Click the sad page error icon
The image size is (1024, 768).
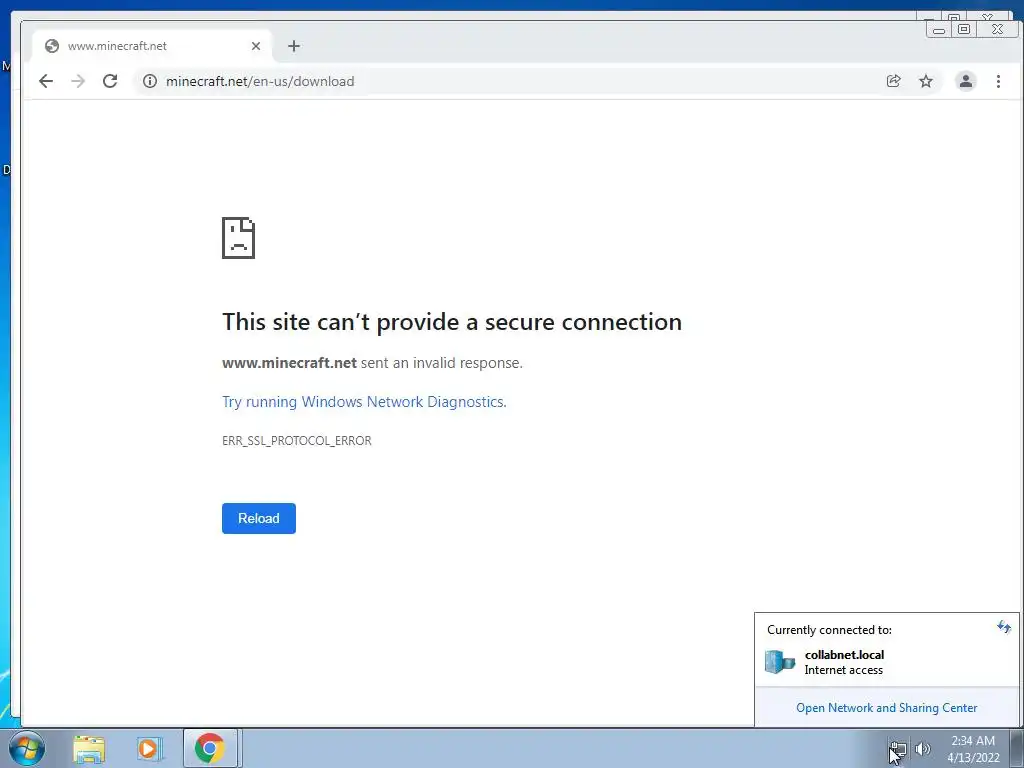pyautogui.click(x=238, y=238)
